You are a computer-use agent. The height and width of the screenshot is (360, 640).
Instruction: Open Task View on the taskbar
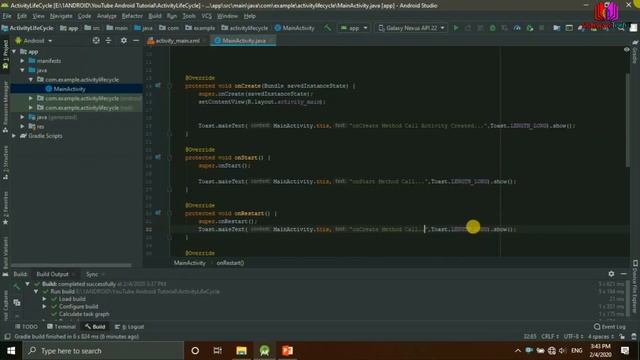pos(218,351)
